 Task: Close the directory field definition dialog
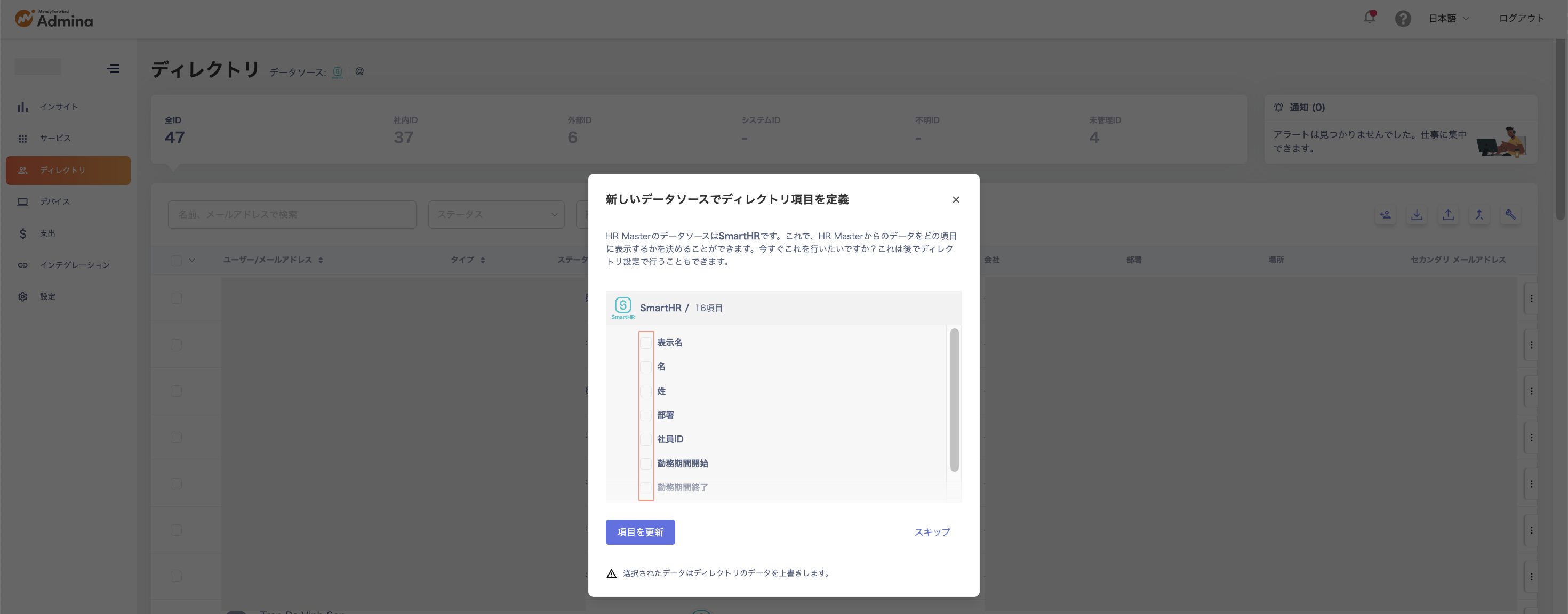(x=956, y=199)
